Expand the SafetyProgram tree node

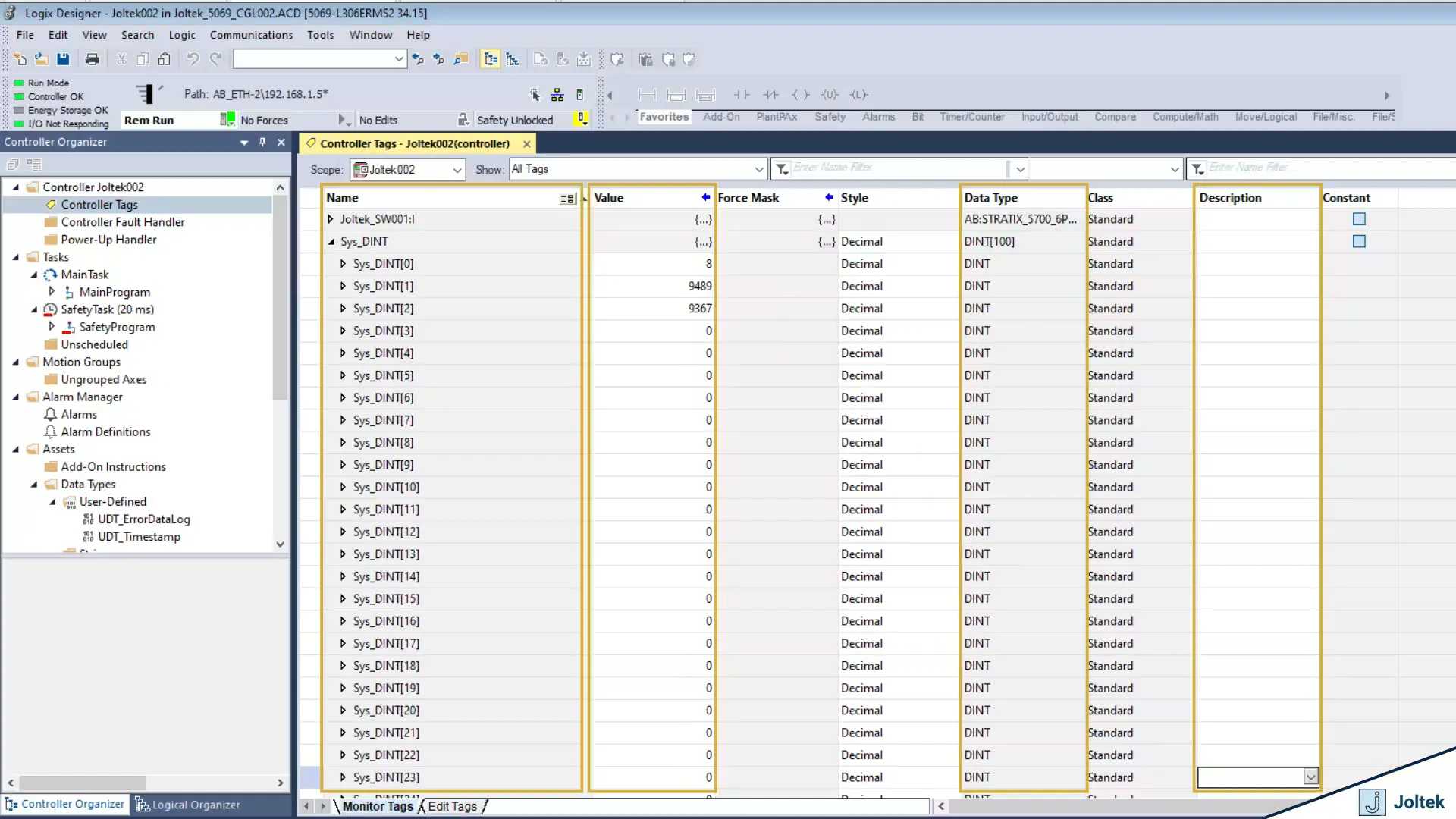tap(52, 326)
